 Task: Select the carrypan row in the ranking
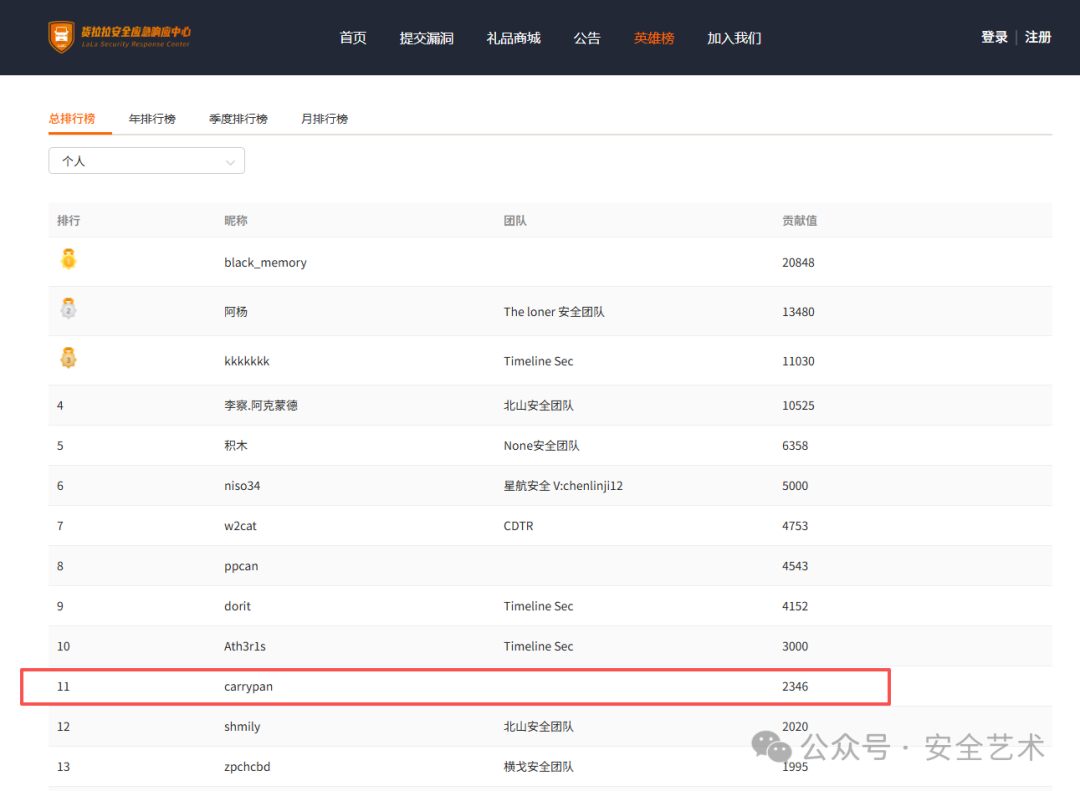[455, 686]
